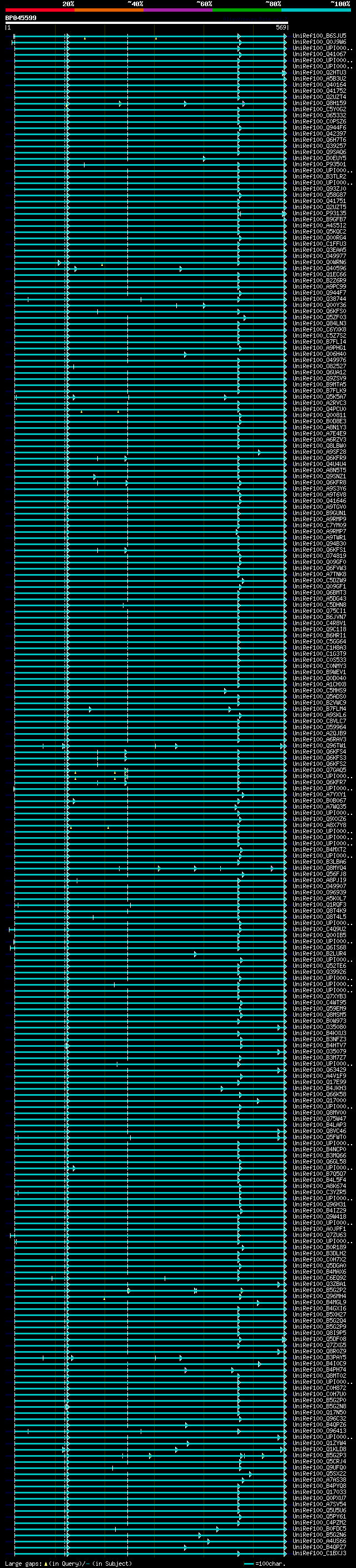Open UniRef100_Q2UZT4
This screenshot has height=1568, width=356.
click(x=319, y=97)
